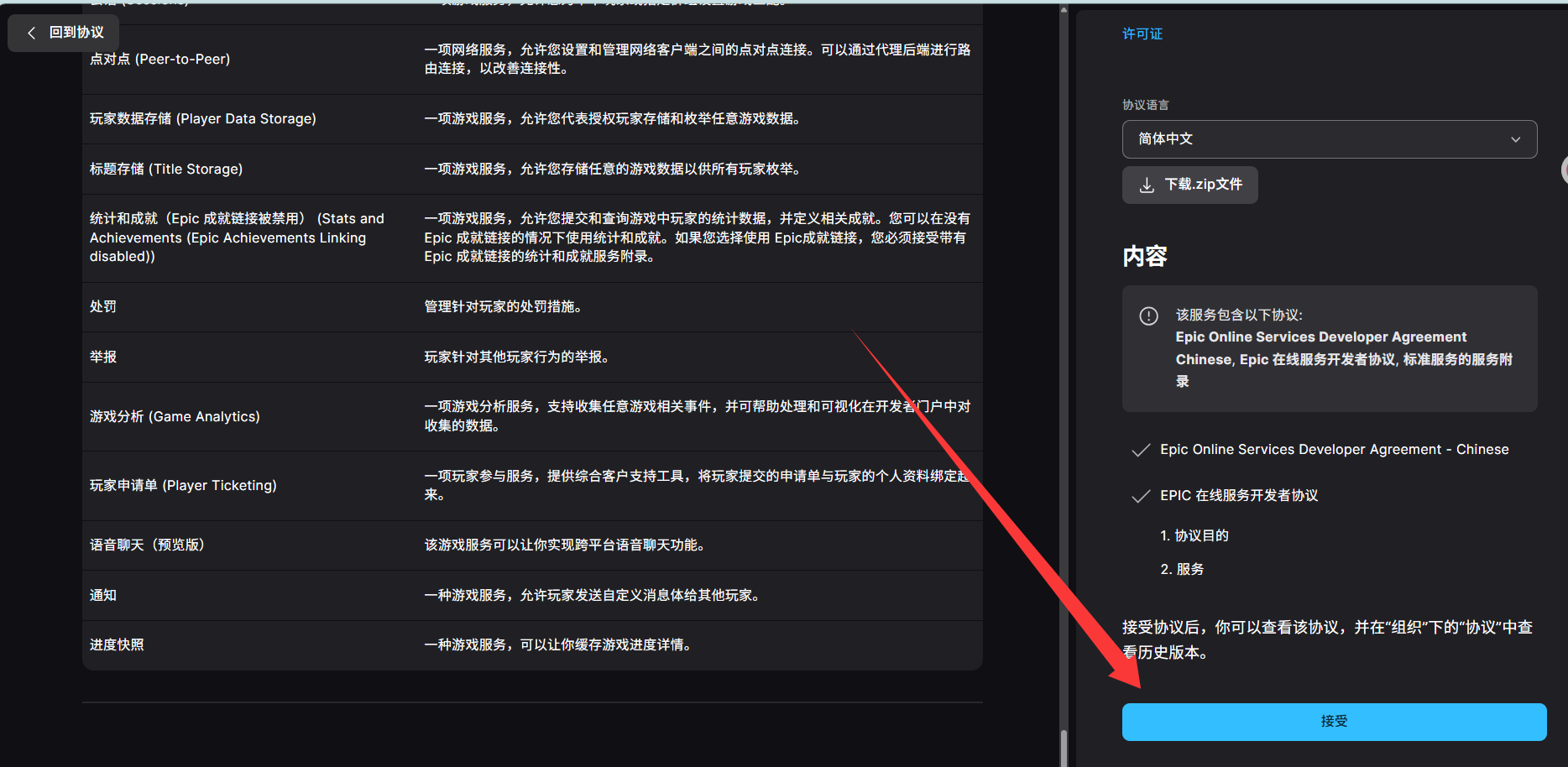The width and height of the screenshot is (1568, 767).
Task: Select the EPIC 在线服务开发者协议 entry
Action: click(x=1238, y=496)
